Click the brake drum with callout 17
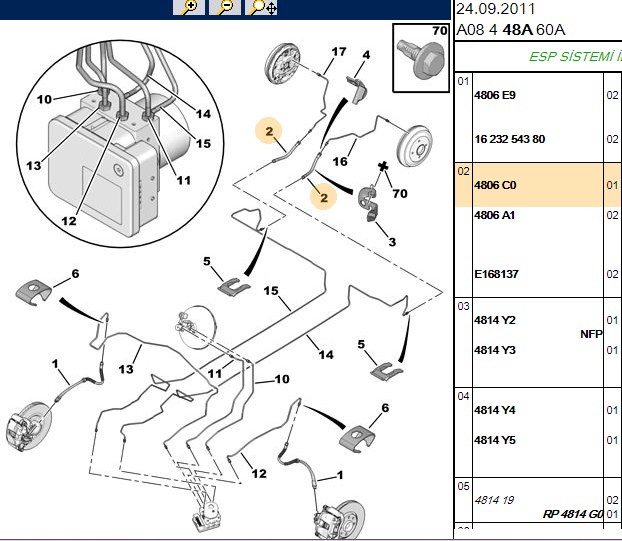Screen dimensions: 622x541 [x=281, y=64]
